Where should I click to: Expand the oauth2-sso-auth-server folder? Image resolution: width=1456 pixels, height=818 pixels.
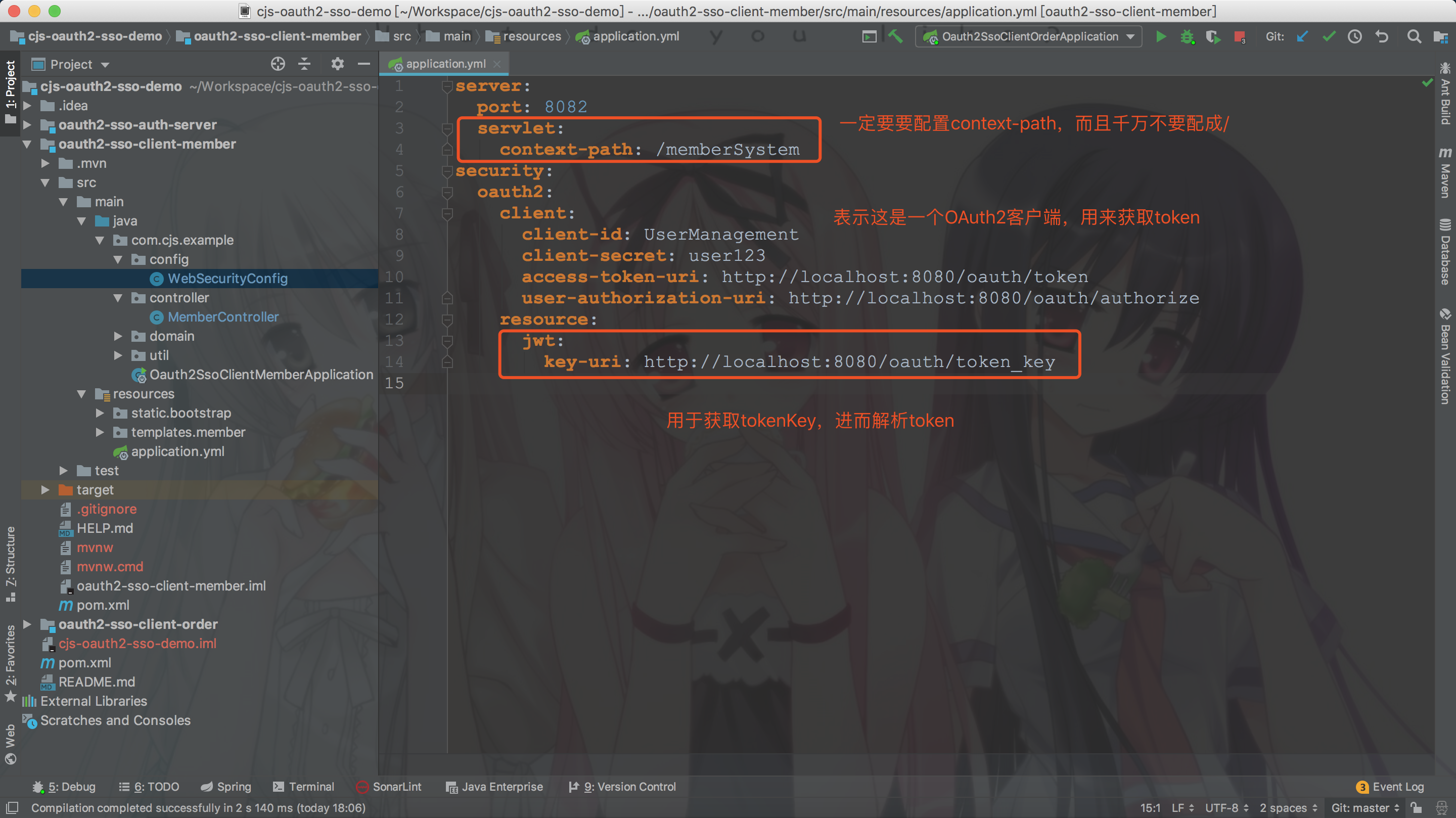27,125
